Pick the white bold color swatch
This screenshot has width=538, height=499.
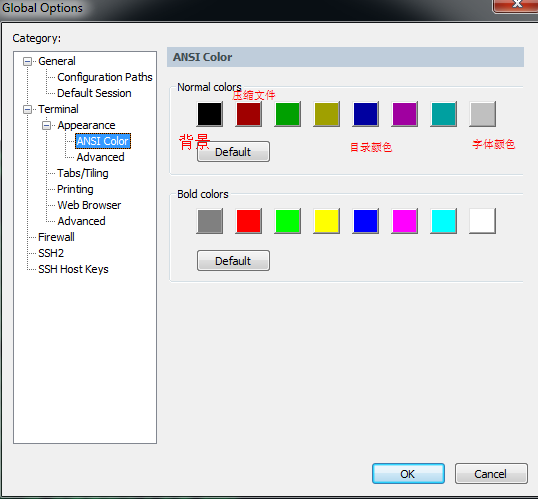click(482, 221)
